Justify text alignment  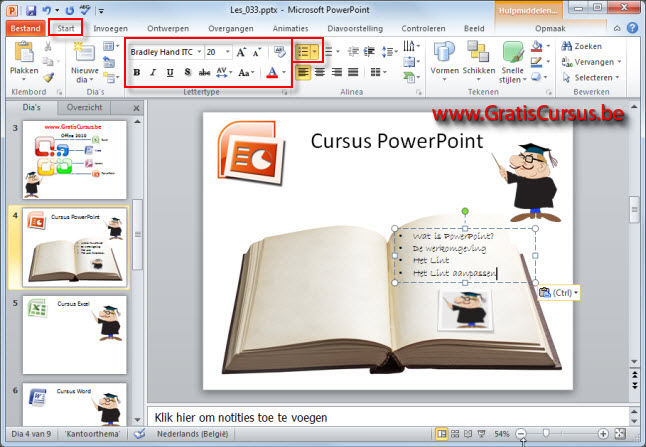click(353, 73)
